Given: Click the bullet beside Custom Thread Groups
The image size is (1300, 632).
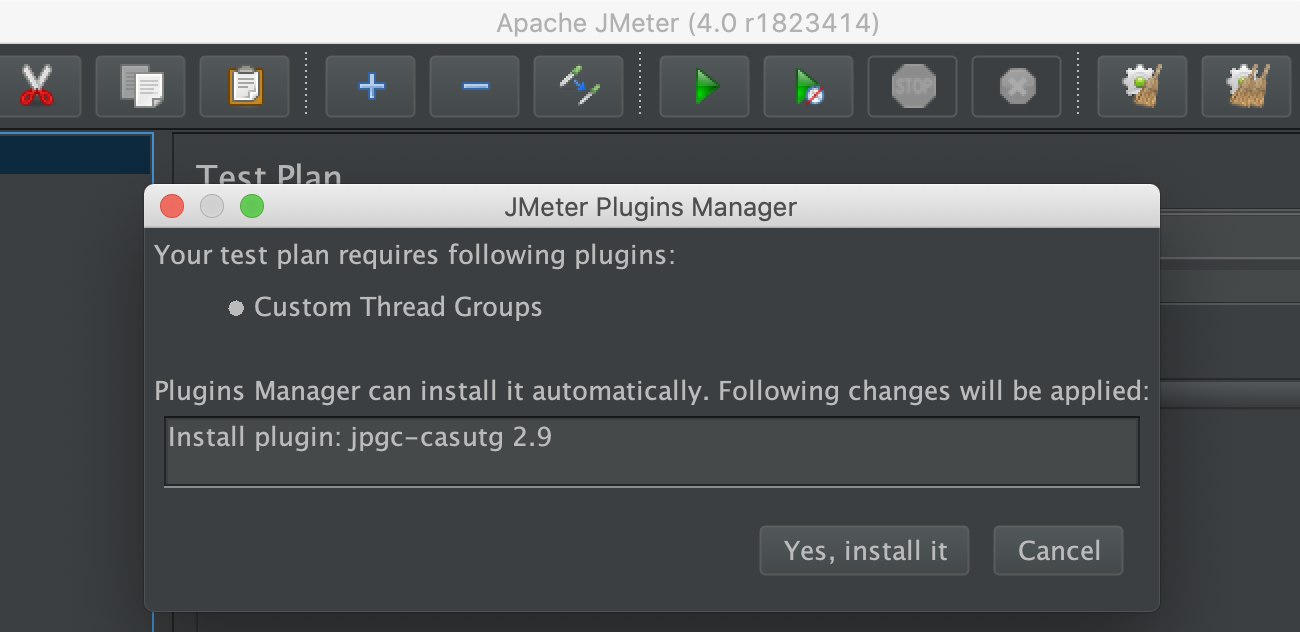Looking at the screenshot, I should pyautogui.click(x=237, y=308).
